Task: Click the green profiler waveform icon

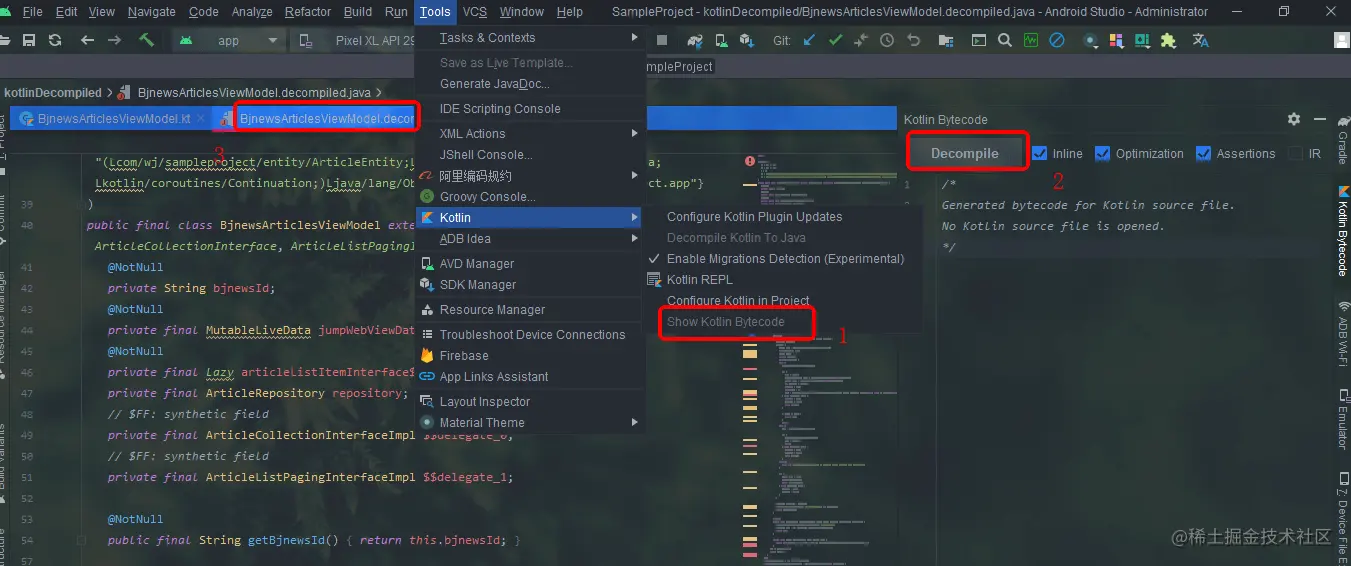Action: [x=1031, y=41]
